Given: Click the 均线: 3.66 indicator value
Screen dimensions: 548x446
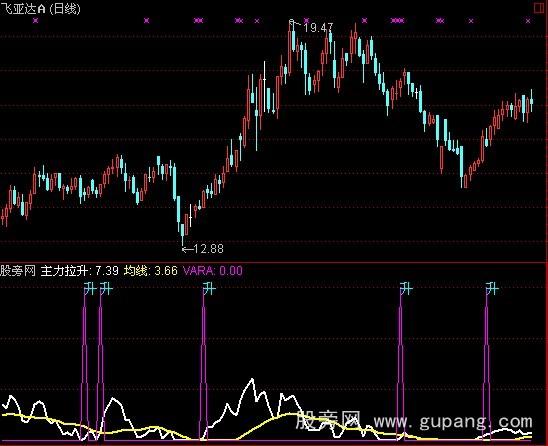Looking at the screenshot, I should [151, 271].
